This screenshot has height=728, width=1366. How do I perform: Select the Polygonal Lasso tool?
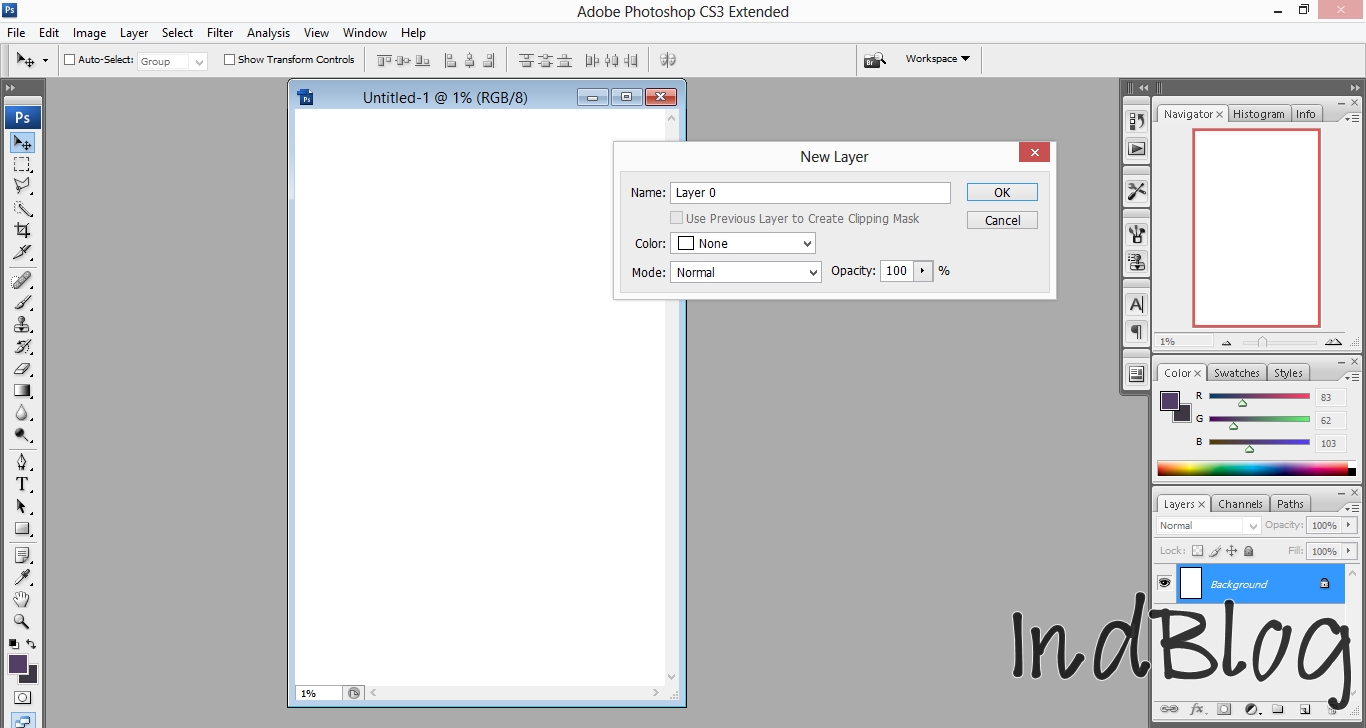coord(22,186)
